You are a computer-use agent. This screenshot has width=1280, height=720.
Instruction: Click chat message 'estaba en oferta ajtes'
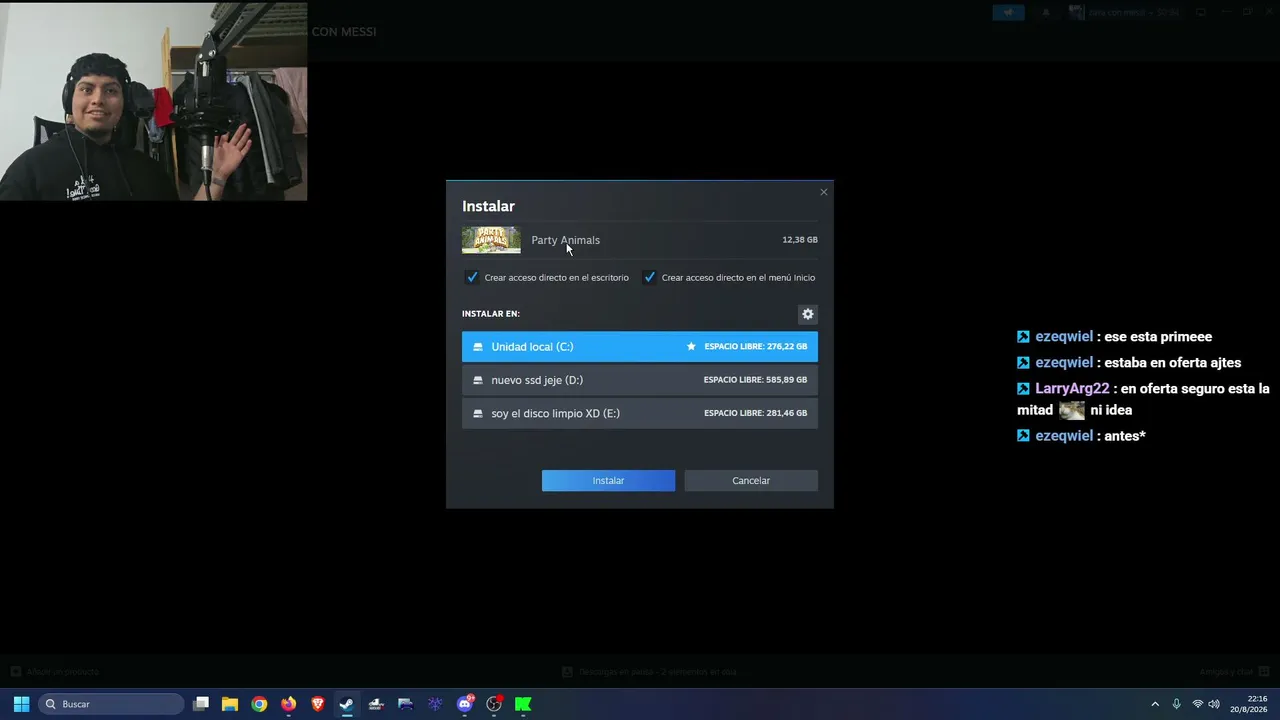click(x=1173, y=363)
